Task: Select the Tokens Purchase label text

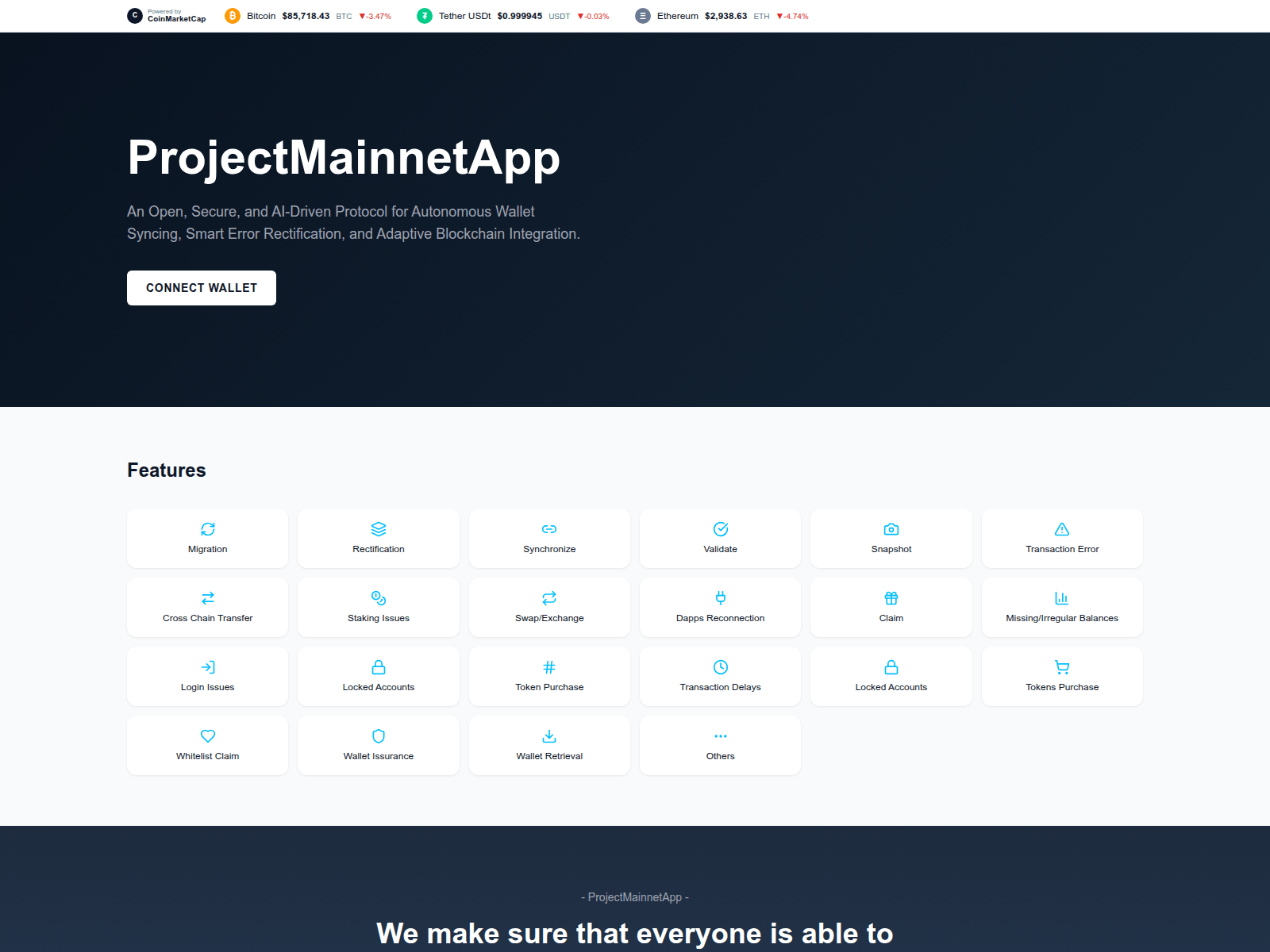Action: 1062,687
